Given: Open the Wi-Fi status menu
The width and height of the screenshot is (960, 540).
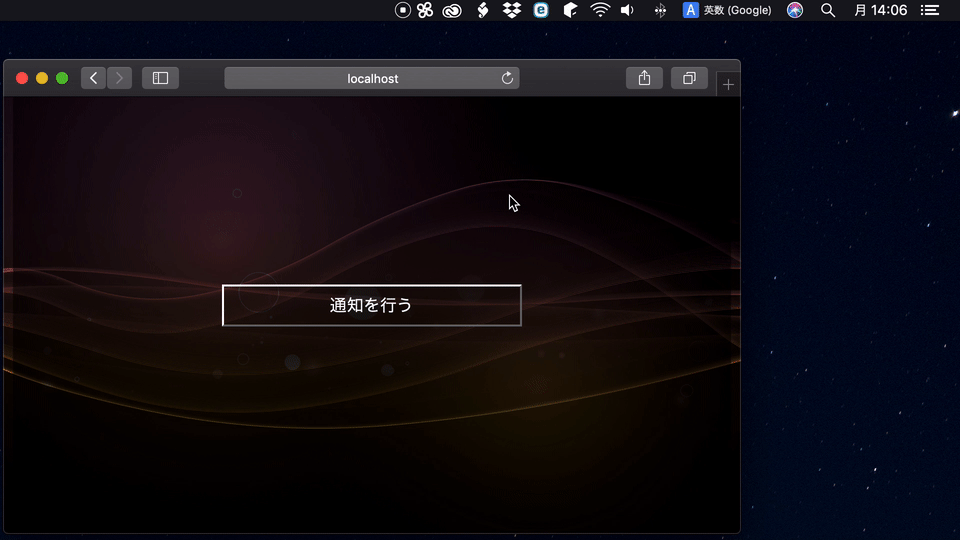Looking at the screenshot, I should click(x=600, y=10).
